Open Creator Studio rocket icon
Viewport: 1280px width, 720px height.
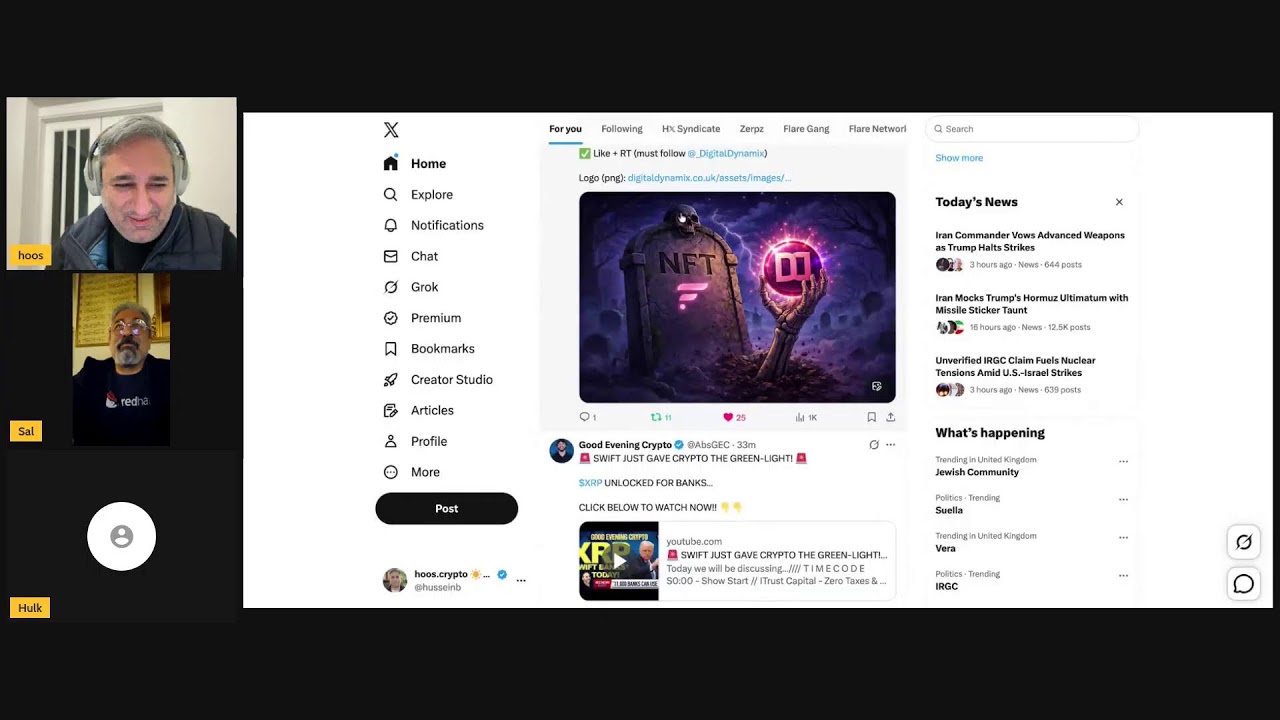[x=391, y=380]
